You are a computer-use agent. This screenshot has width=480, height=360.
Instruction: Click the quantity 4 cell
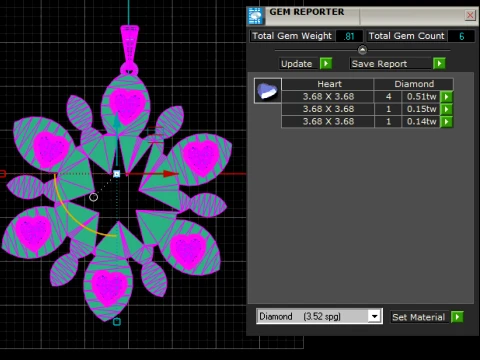point(388,97)
